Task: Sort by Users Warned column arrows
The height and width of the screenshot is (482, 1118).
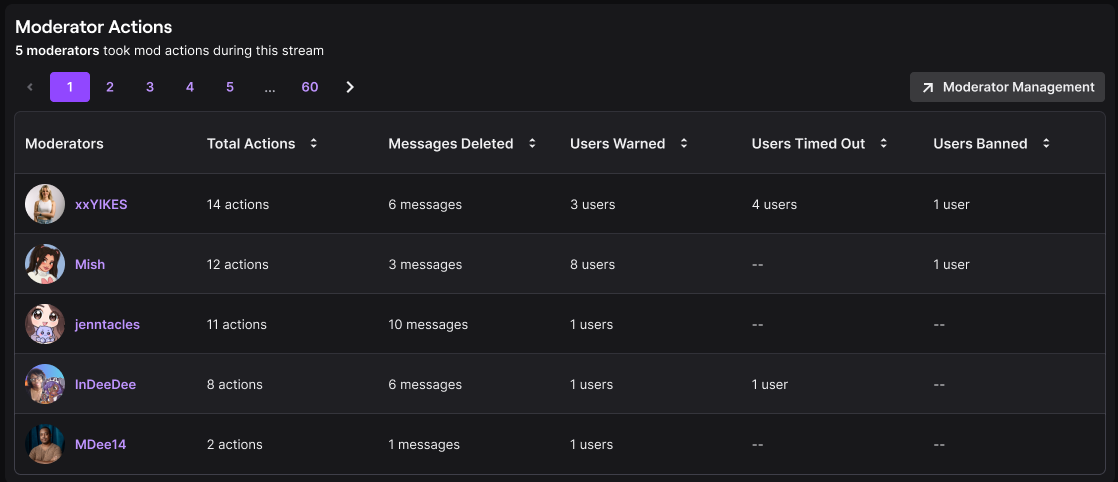Action: tap(684, 144)
